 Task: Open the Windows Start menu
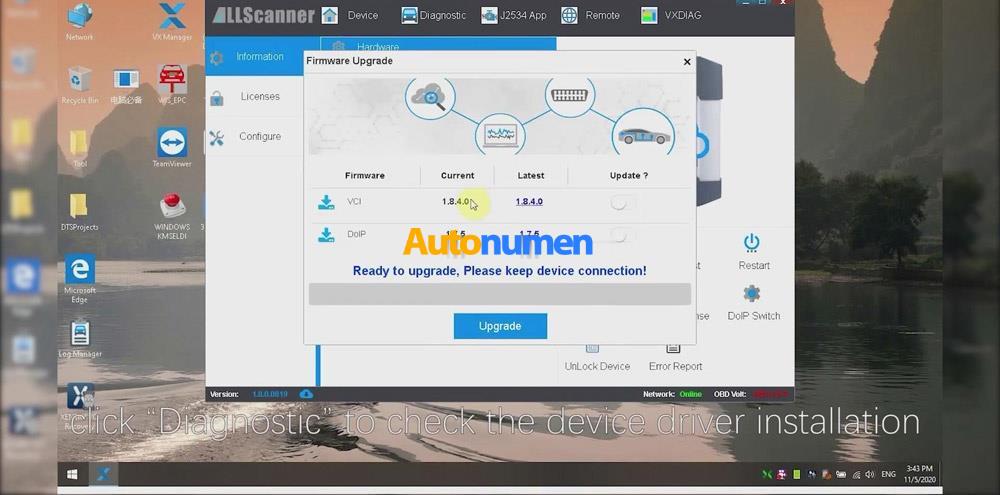(72, 475)
